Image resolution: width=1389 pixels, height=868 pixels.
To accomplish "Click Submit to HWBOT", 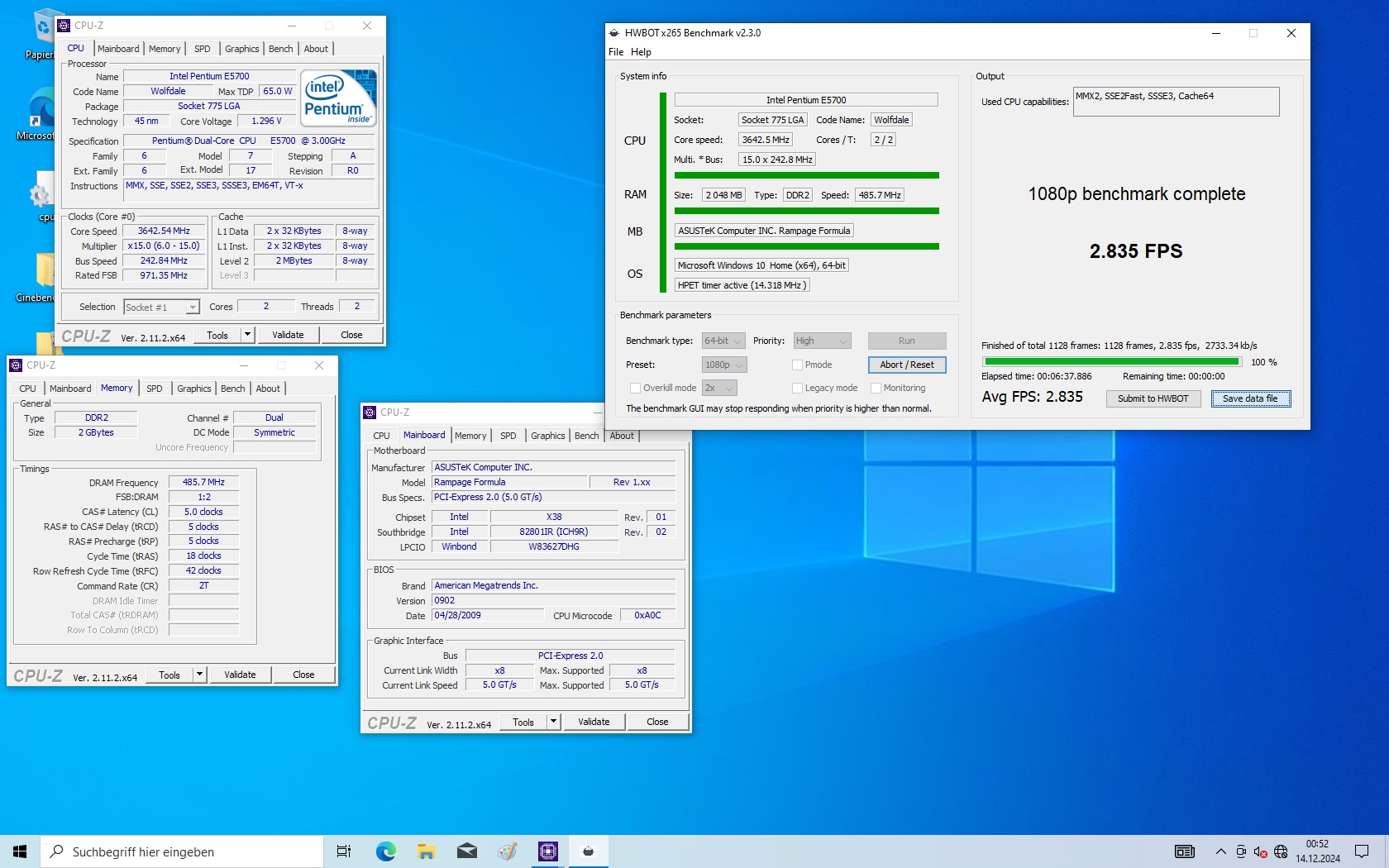I will [x=1153, y=398].
